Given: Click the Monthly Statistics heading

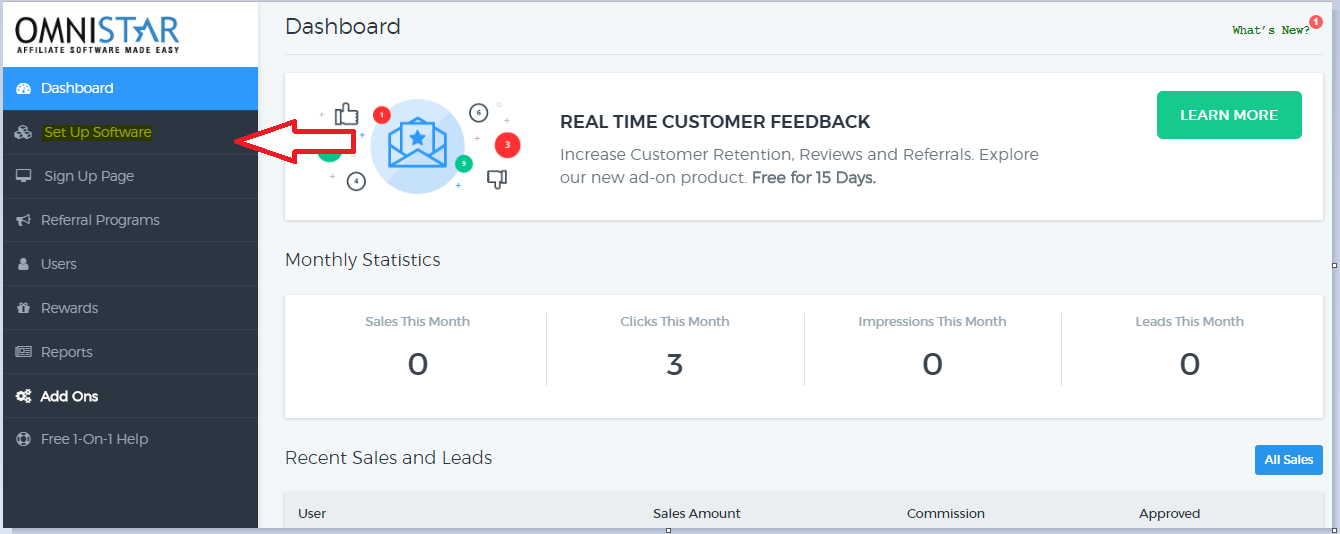Looking at the screenshot, I should click(x=363, y=260).
